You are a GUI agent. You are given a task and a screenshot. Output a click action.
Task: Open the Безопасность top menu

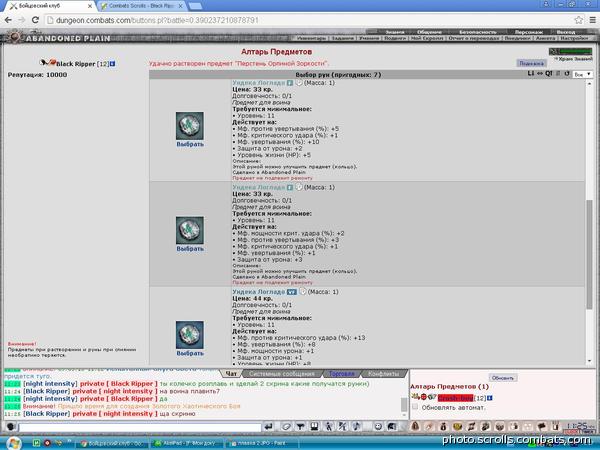[478, 32]
